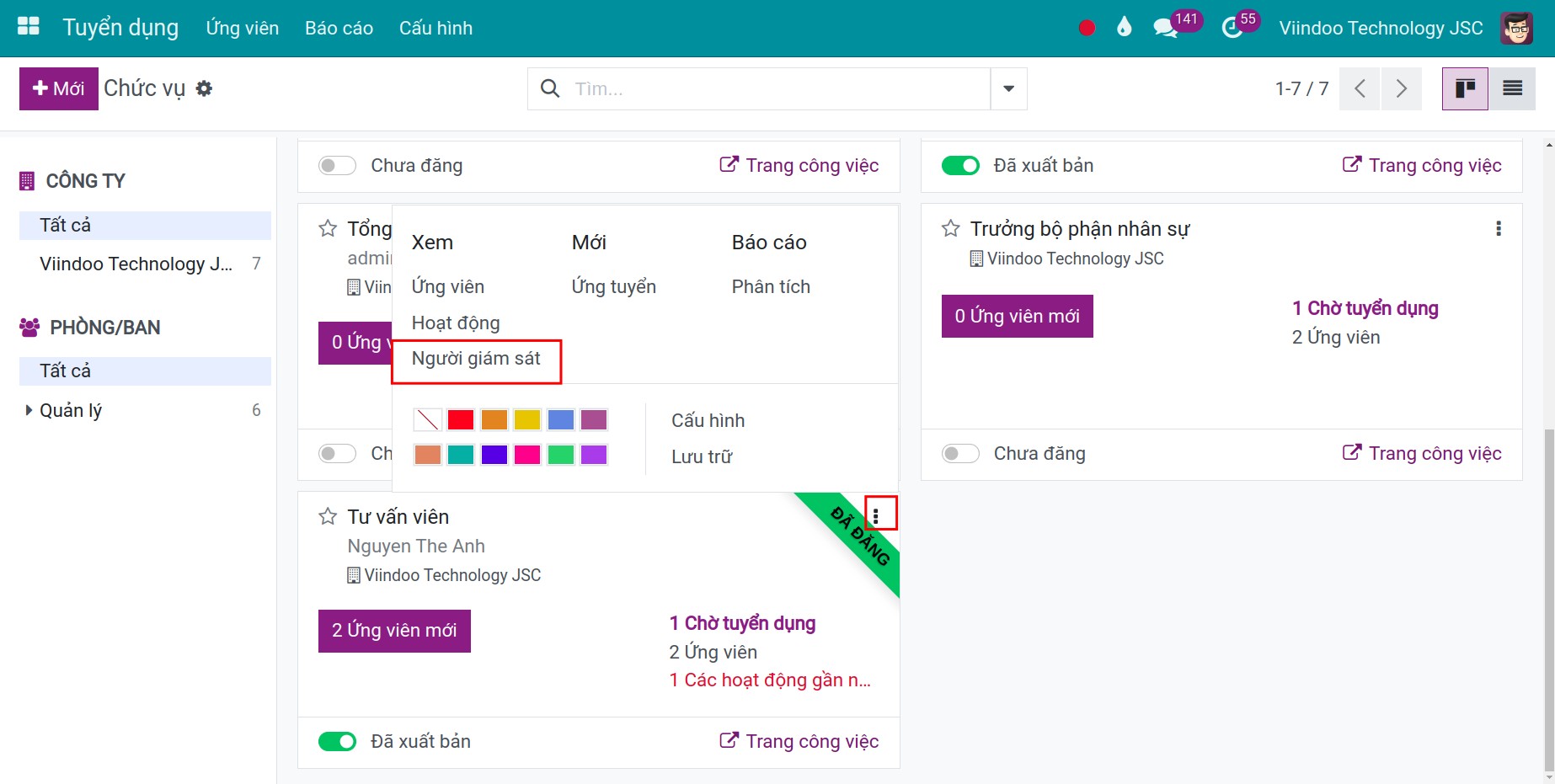Open Báo cáo top menu
Image resolution: width=1555 pixels, height=784 pixels.
click(339, 28)
